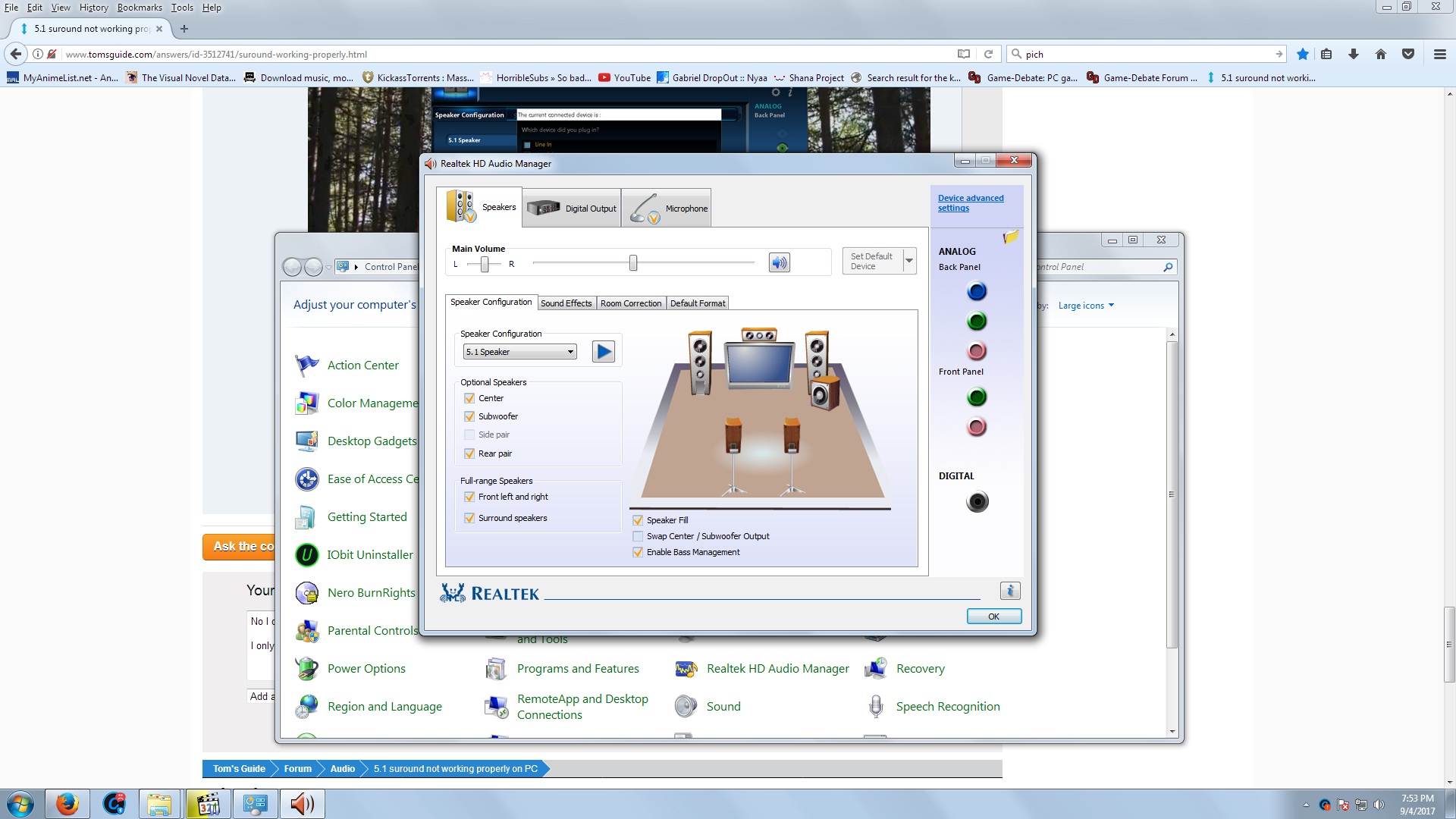Viewport: 1456px width, 819px height.
Task: Click the Forum breadcrumb link
Action: tap(298, 769)
